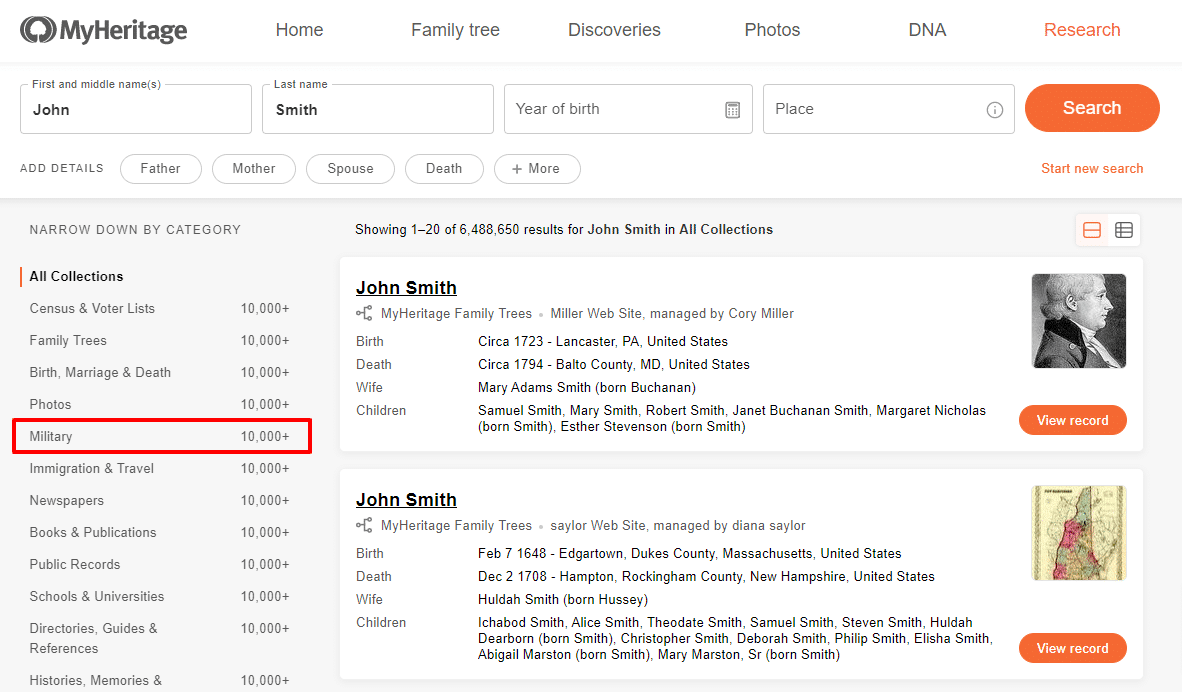View record for John Smith of Lancaster
The width and height of the screenshot is (1182, 692).
tap(1073, 421)
